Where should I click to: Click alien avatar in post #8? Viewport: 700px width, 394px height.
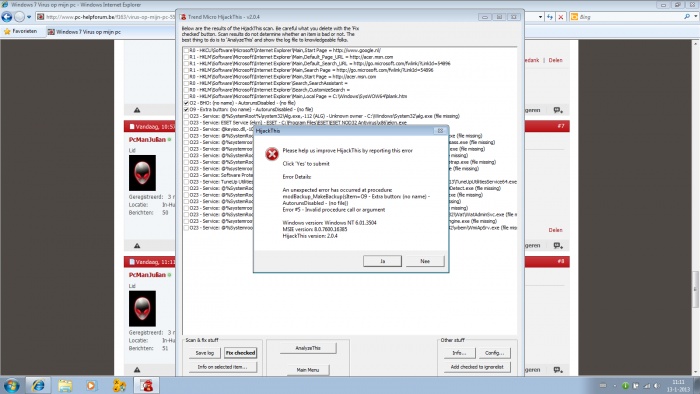pos(142,309)
